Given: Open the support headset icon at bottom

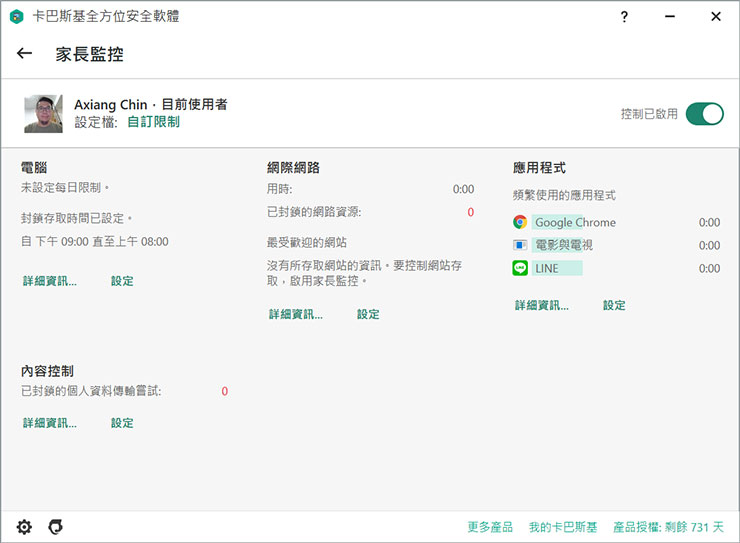Looking at the screenshot, I should click(56, 526).
